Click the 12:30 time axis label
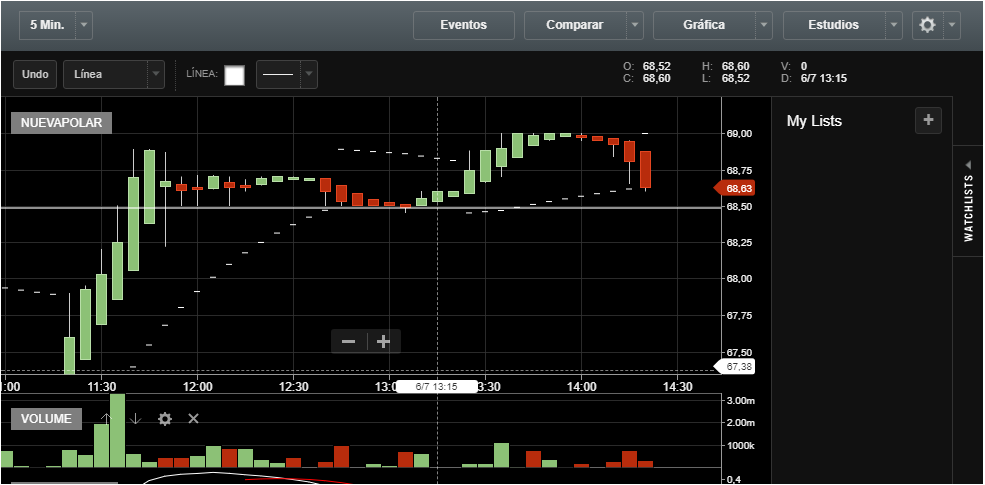 (293, 387)
